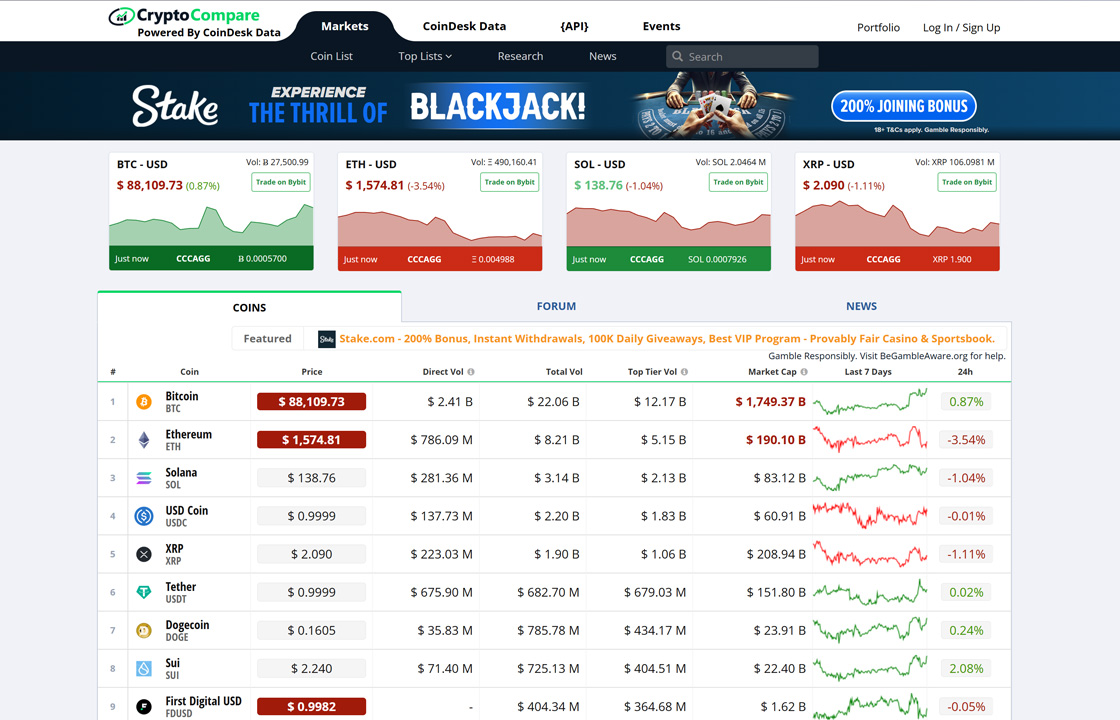Sort by the Price column header
Image resolution: width=1120 pixels, height=720 pixels.
point(311,372)
